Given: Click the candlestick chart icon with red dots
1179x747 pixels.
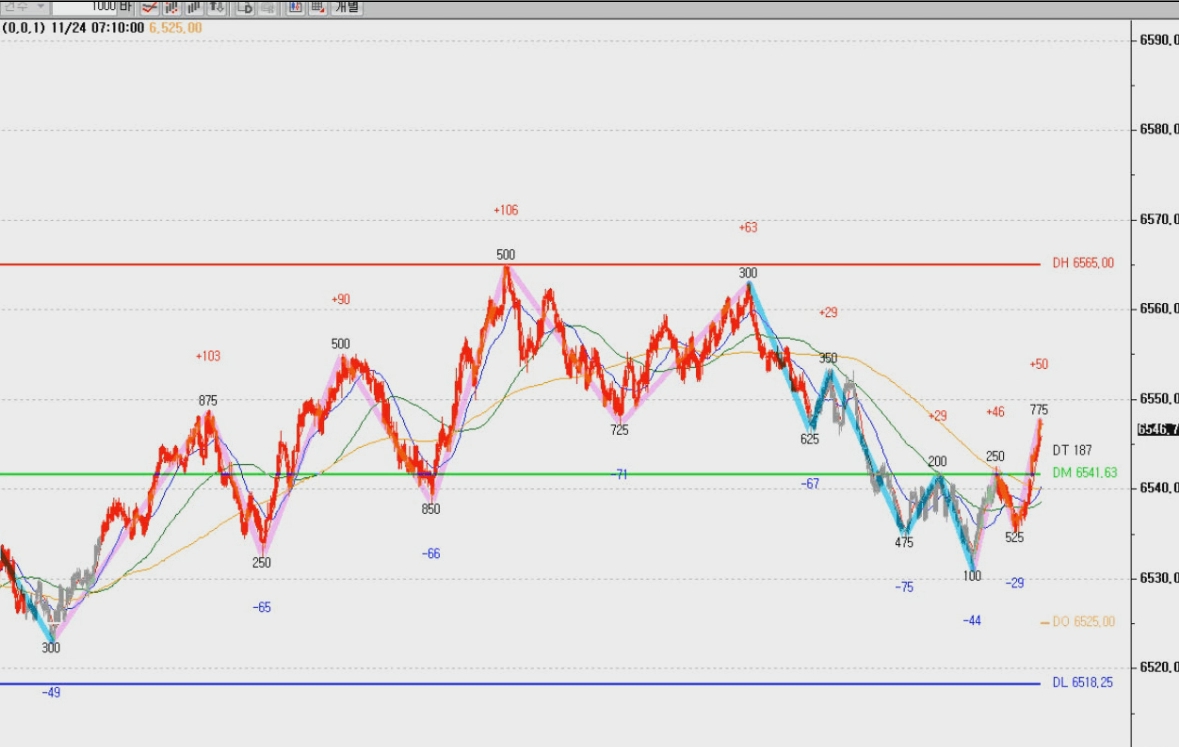Looking at the screenshot, I should click(171, 8).
